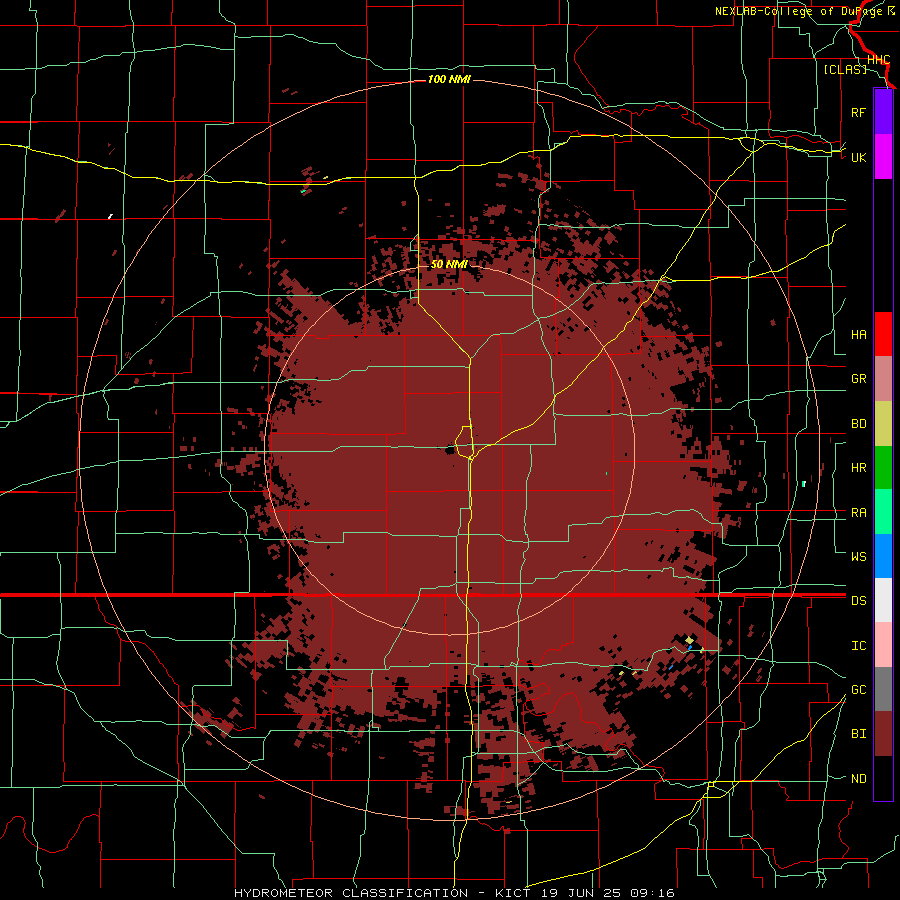Select the GC gray legend swatch
Screen dimensions: 900x900
click(883, 689)
